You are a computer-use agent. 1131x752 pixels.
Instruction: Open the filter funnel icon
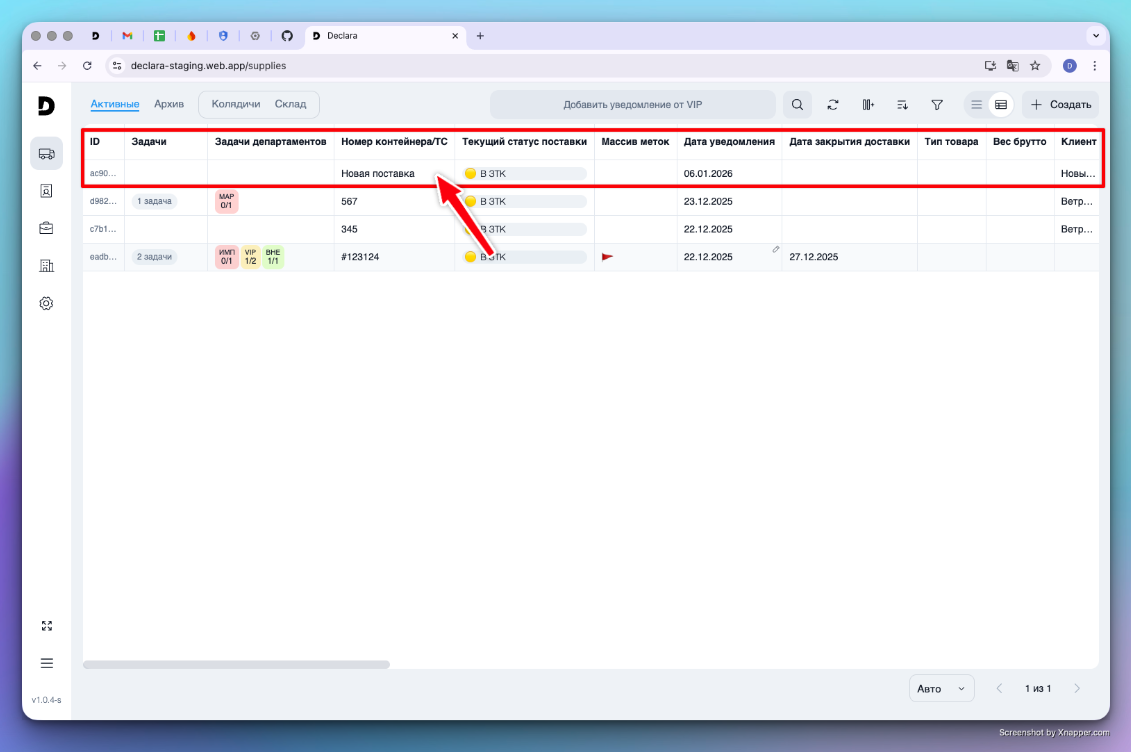pos(937,105)
